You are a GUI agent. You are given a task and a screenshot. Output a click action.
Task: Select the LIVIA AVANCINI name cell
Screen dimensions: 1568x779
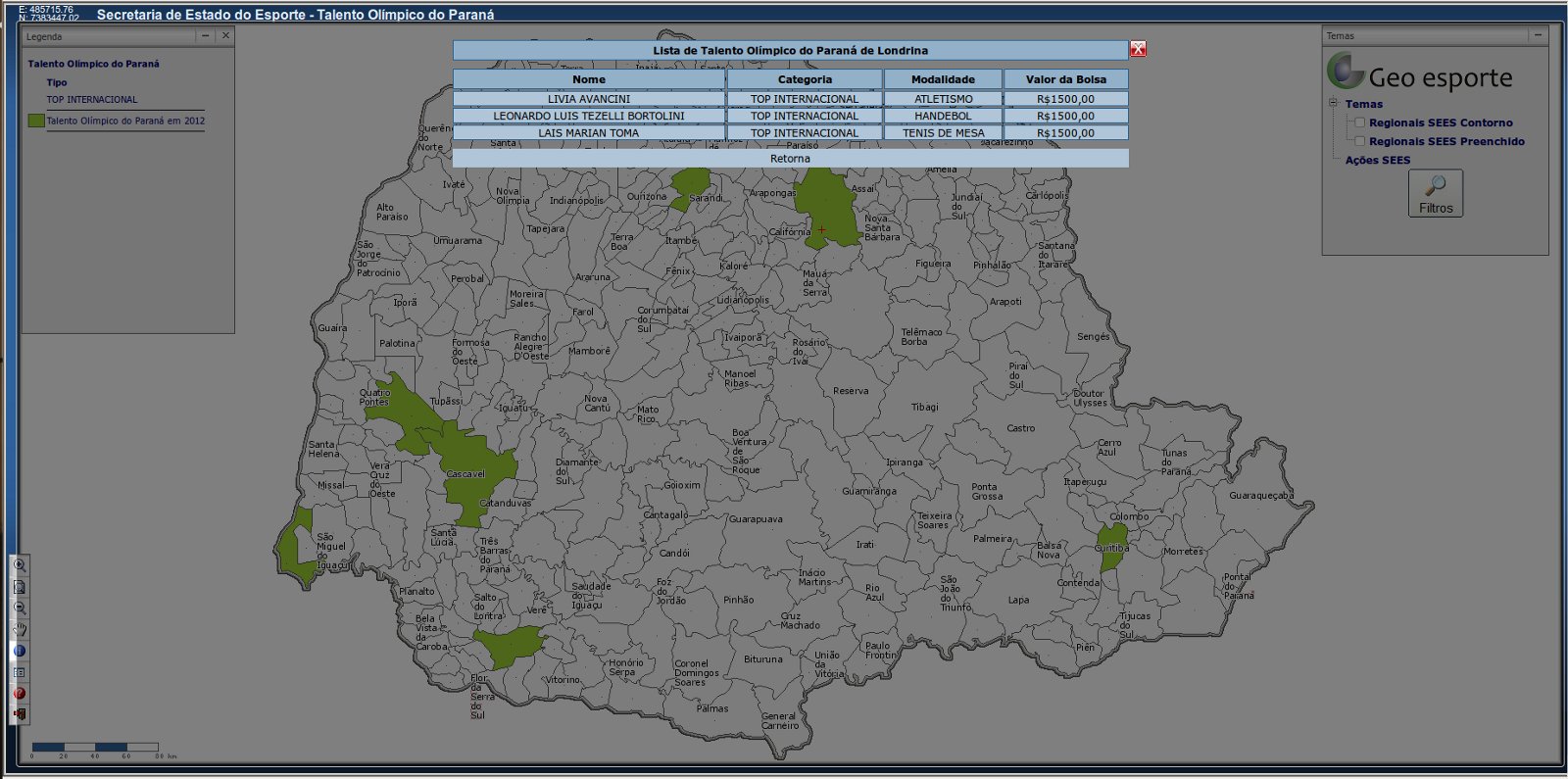click(589, 99)
